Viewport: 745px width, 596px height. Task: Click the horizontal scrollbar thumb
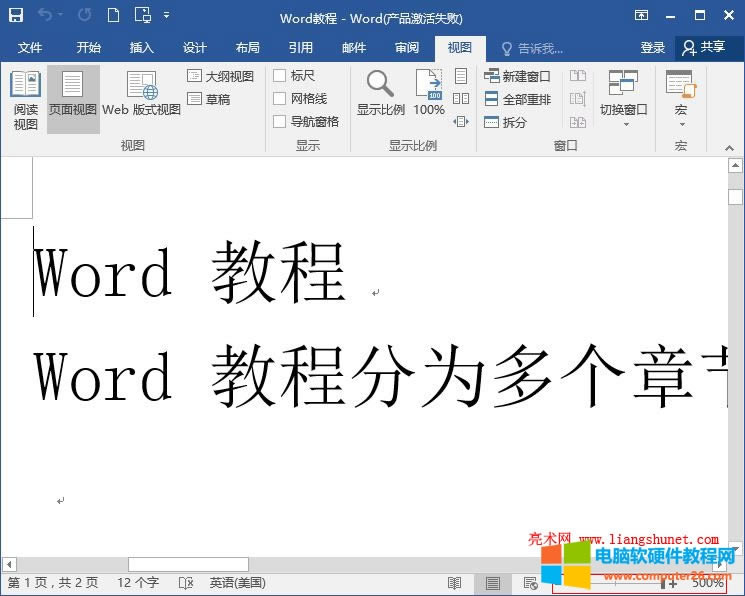click(x=188, y=565)
